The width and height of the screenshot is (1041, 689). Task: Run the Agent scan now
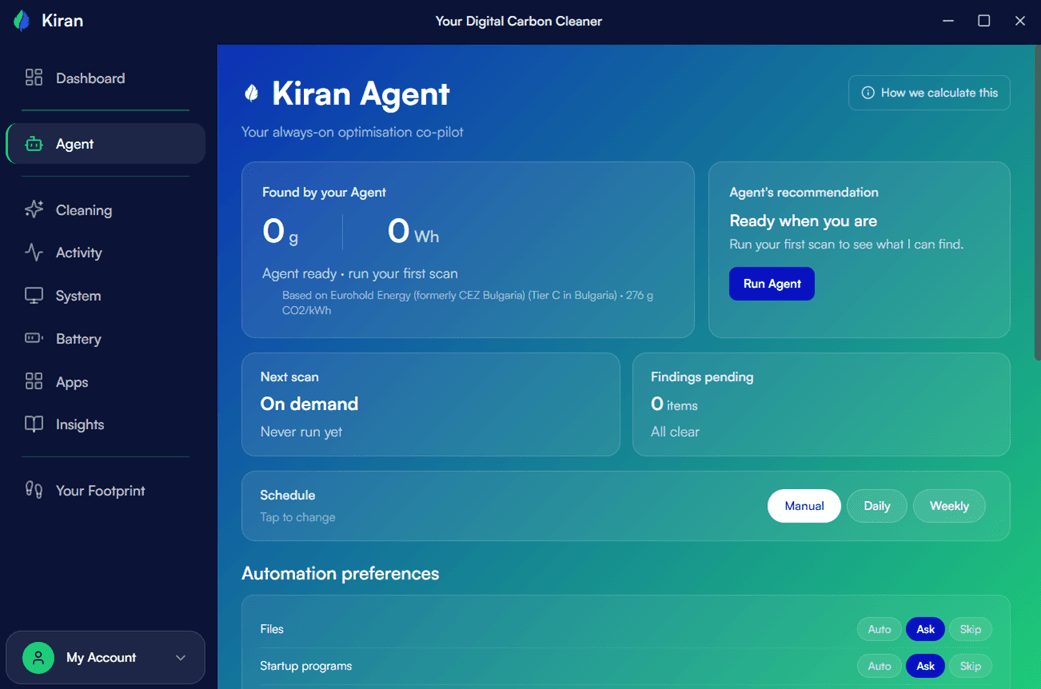(x=771, y=283)
